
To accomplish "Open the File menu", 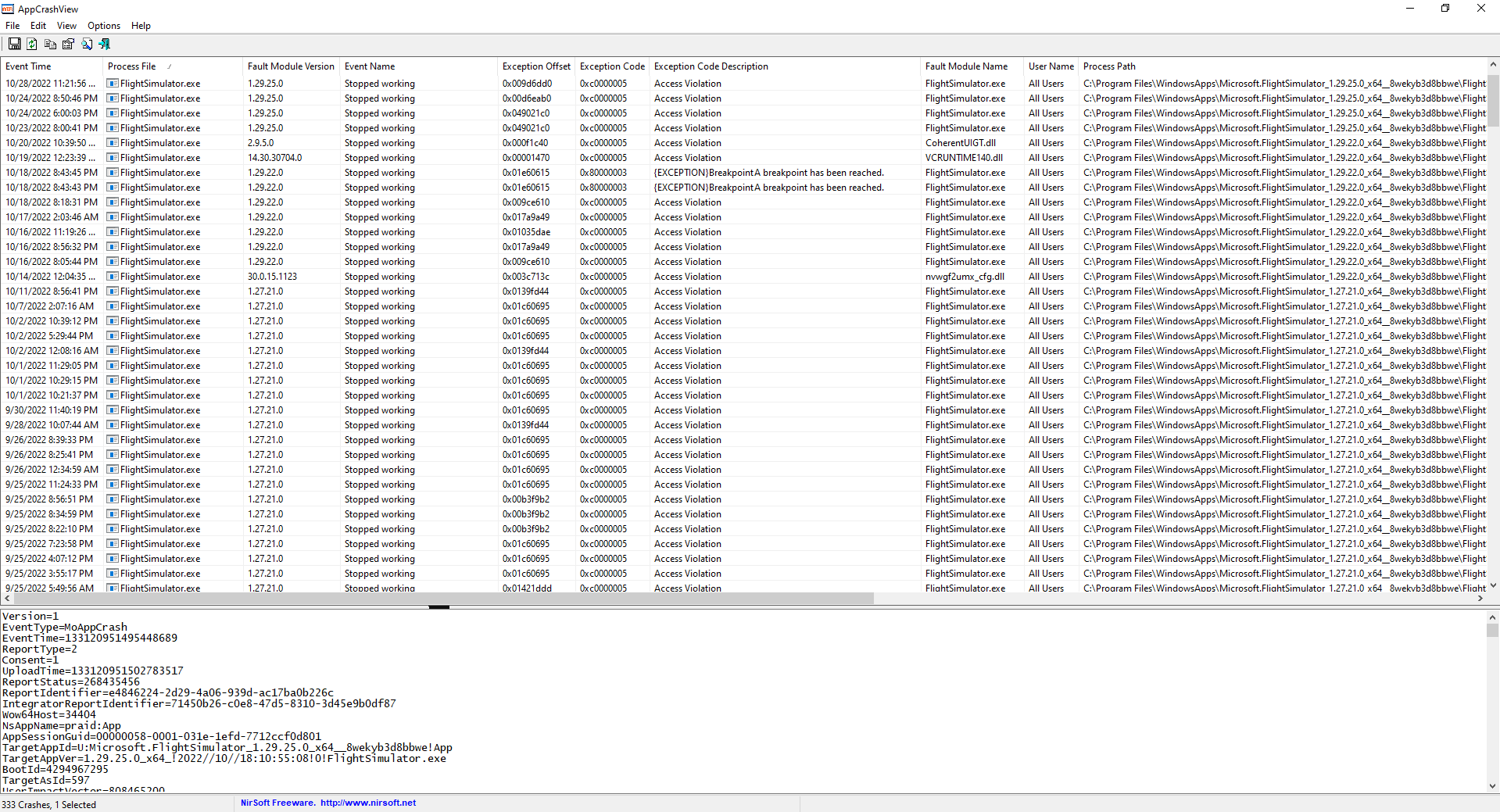I will coord(13,25).
